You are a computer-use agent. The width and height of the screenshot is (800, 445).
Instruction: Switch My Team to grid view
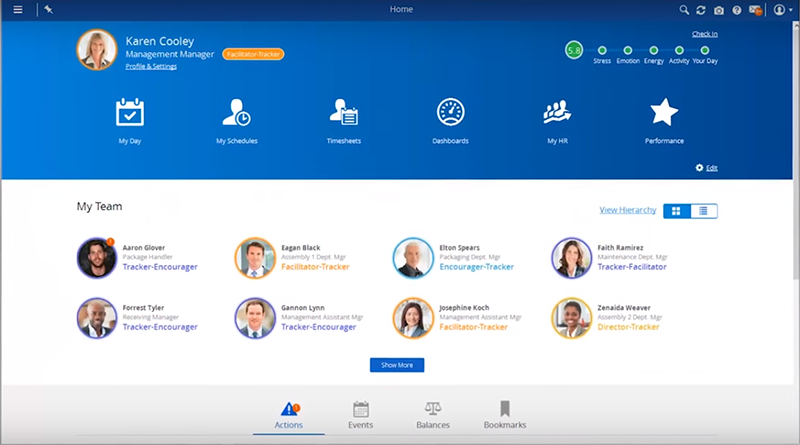(x=677, y=211)
